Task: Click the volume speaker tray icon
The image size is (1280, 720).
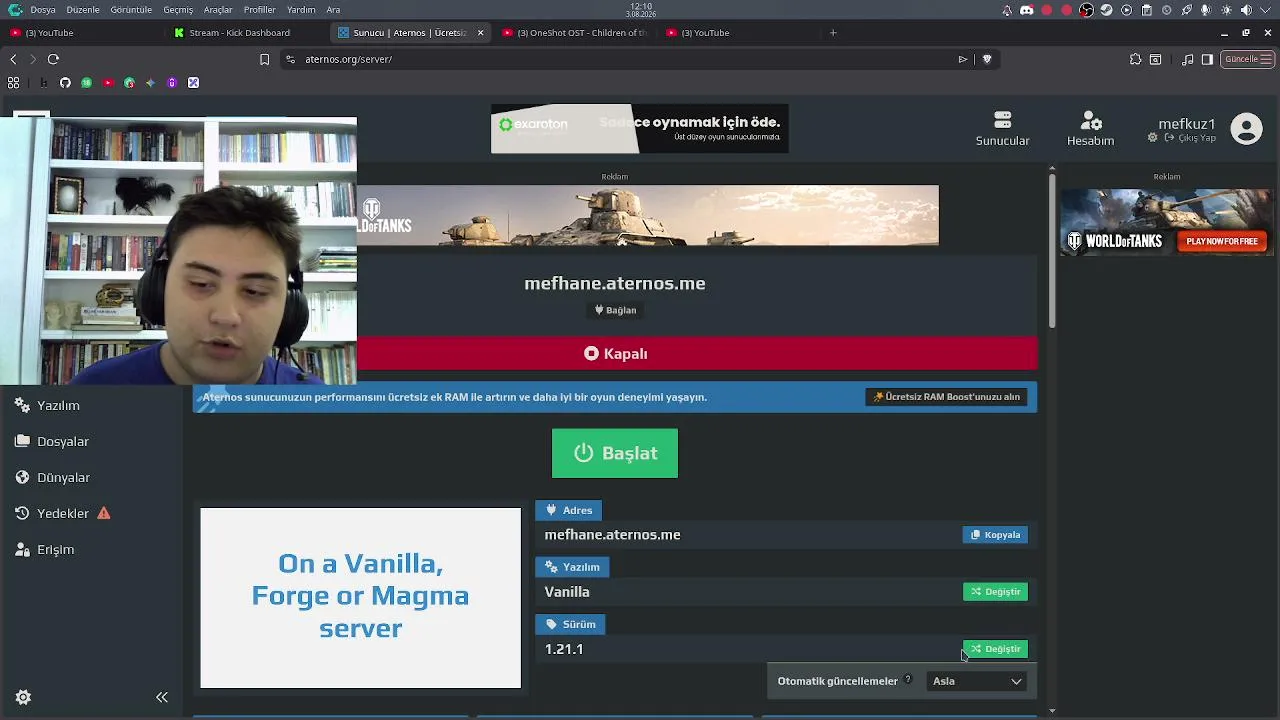Action: click(x=1246, y=10)
